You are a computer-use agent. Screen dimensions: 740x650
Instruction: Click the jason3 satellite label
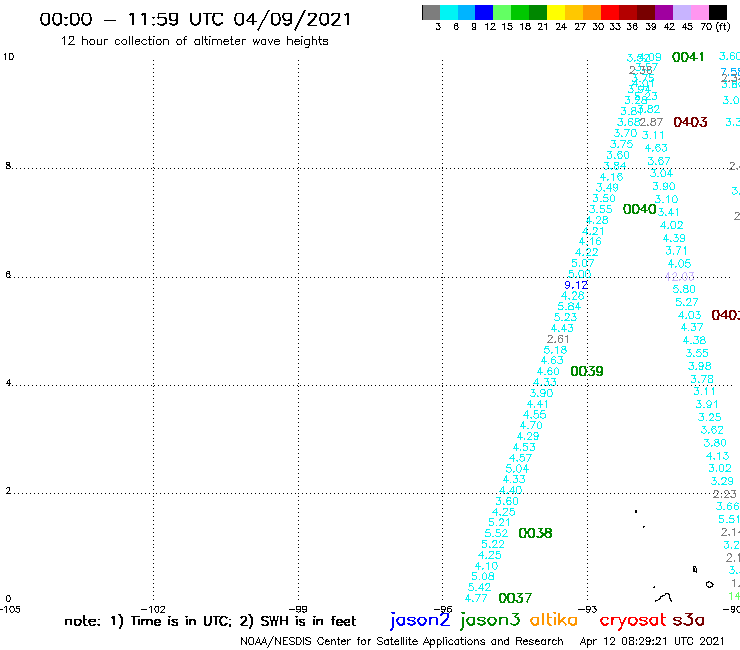pyautogui.click(x=490, y=620)
